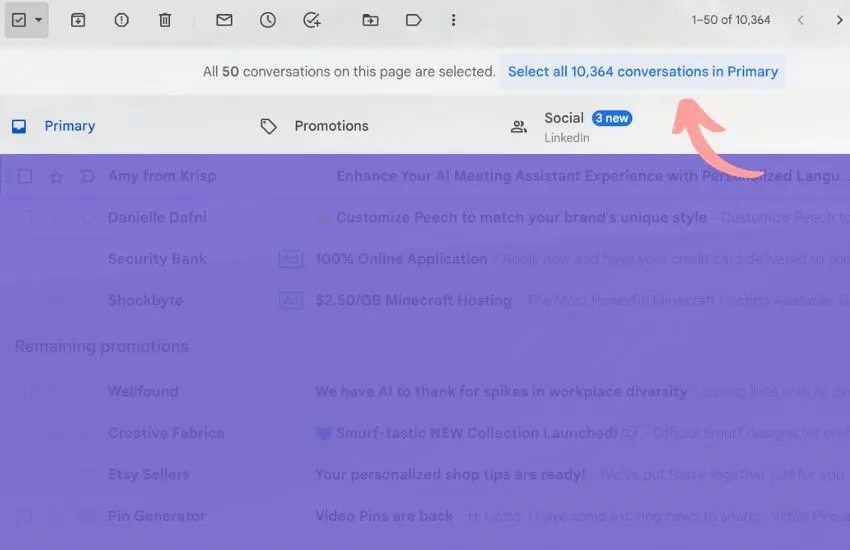The width and height of the screenshot is (850, 550).
Task: Open the More options three-dot menu
Action: click(454, 20)
